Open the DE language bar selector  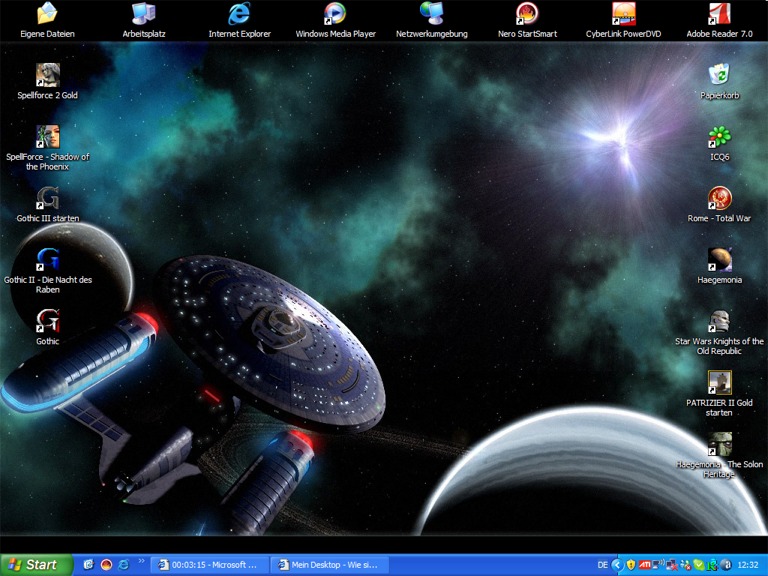pyautogui.click(x=602, y=565)
